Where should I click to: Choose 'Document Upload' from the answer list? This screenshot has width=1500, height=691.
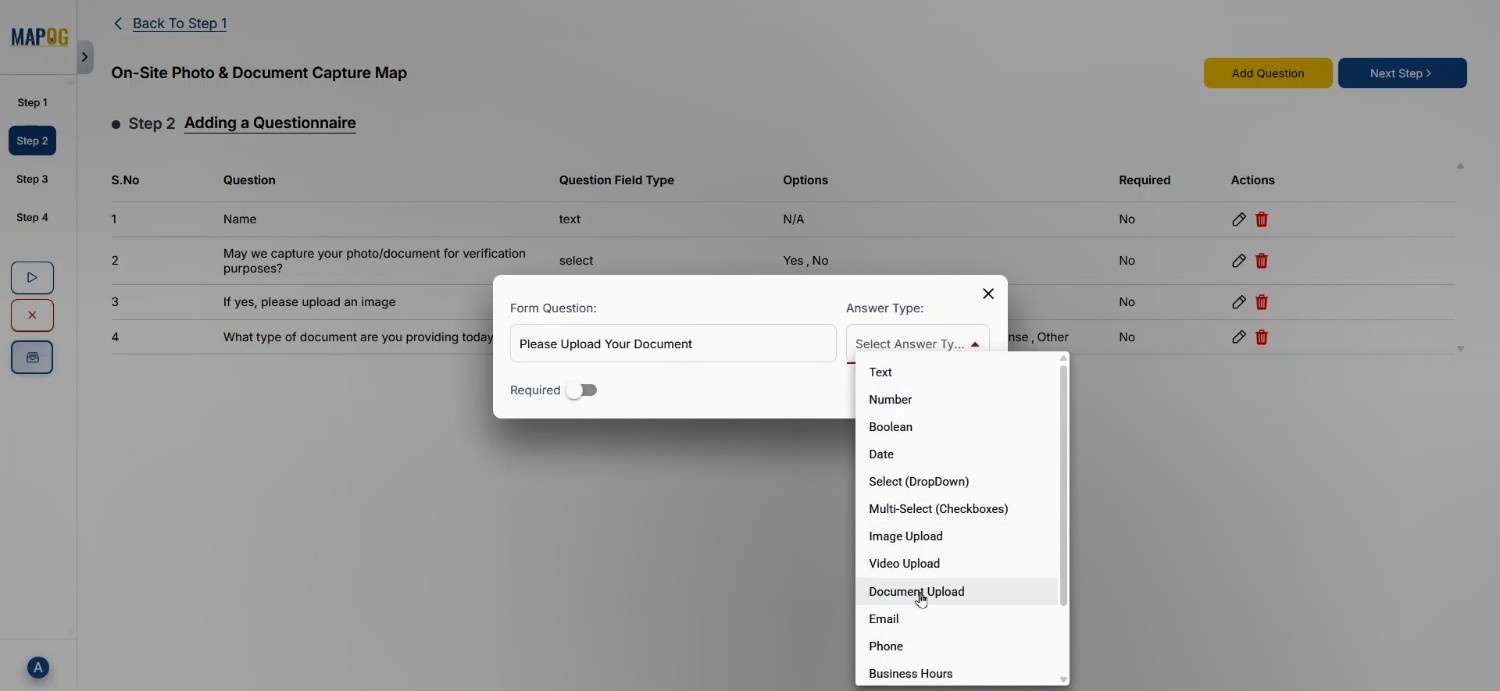(x=916, y=591)
